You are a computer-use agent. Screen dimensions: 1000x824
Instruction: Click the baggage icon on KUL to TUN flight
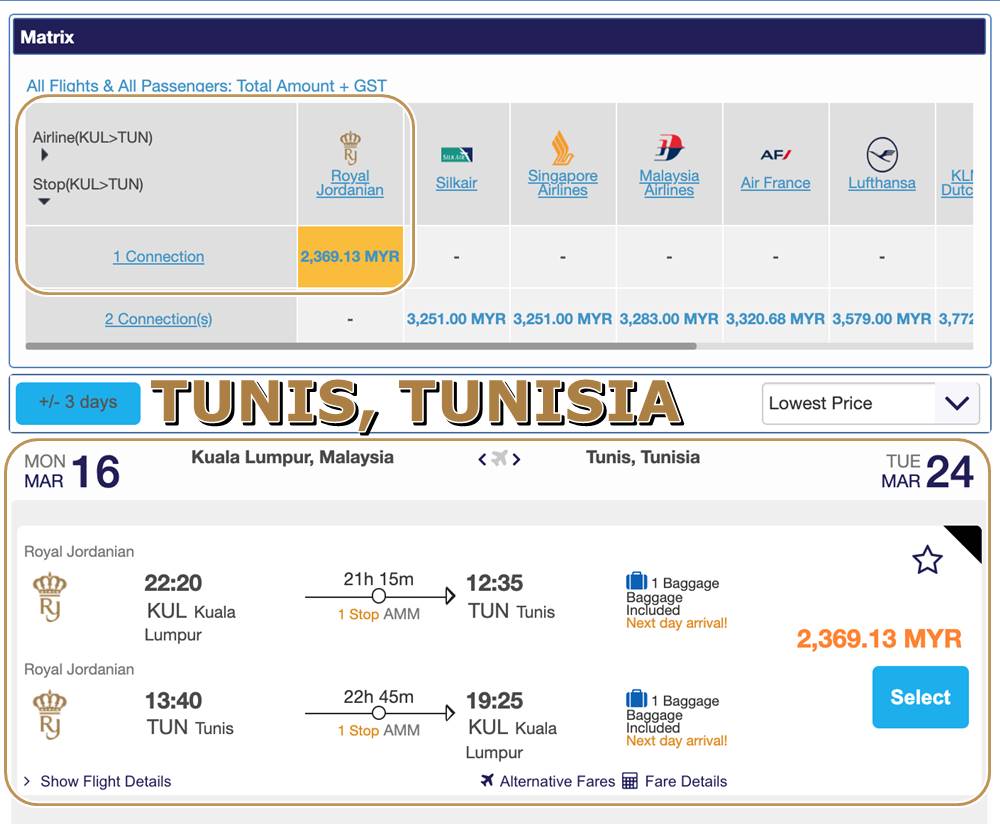(x=636, y=581)
